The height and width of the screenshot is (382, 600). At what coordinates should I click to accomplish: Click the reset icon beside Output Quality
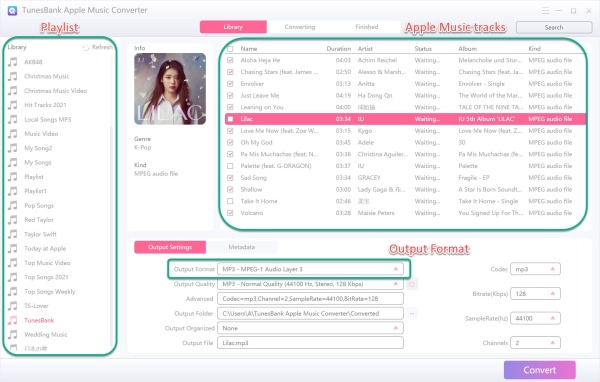click(412, 284)
